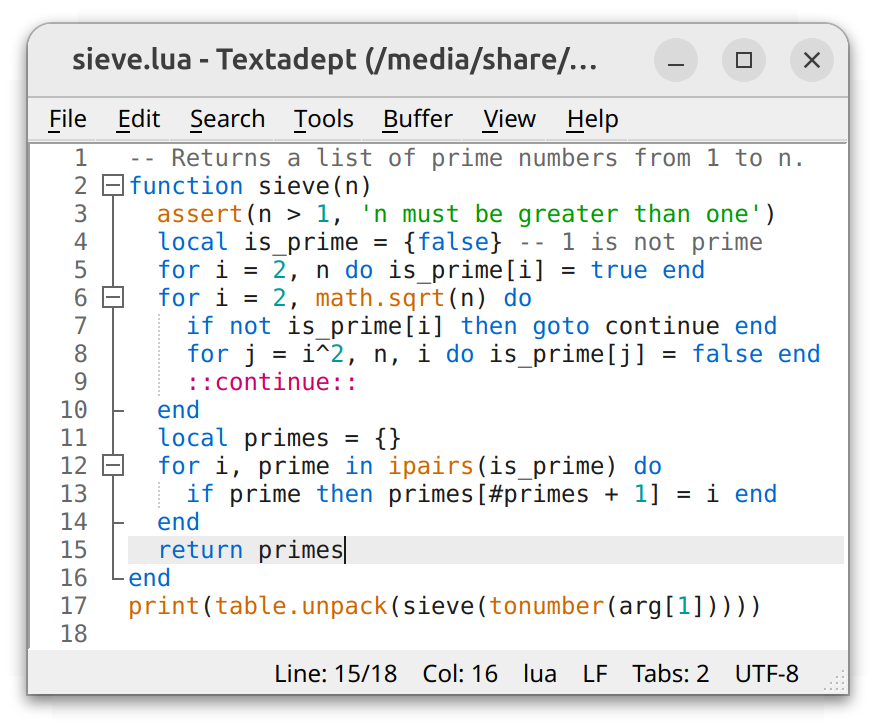
Task: Close the Textadept window
Action: (x=812, y=60)
